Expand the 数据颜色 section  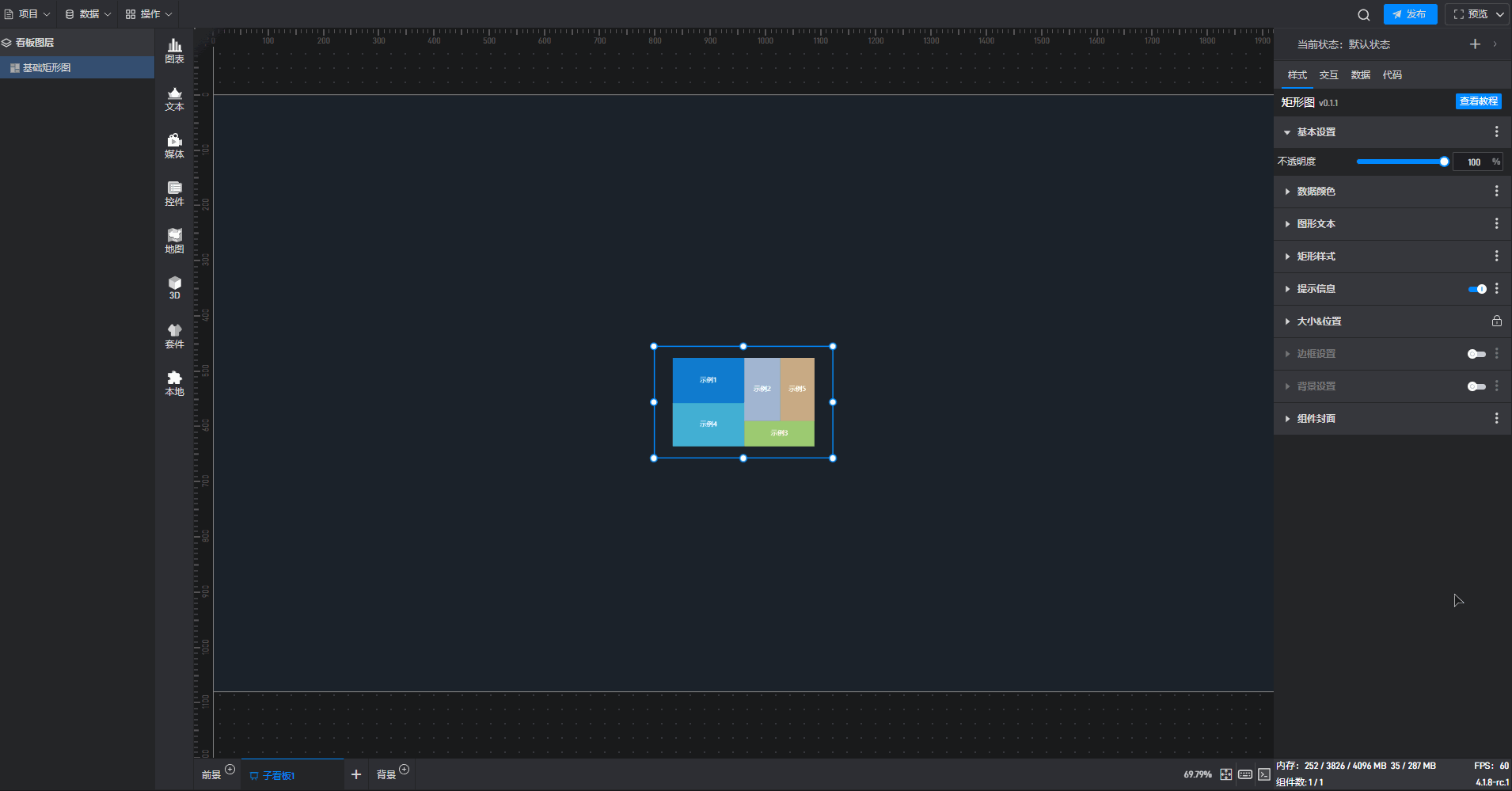click(1316, 192)
